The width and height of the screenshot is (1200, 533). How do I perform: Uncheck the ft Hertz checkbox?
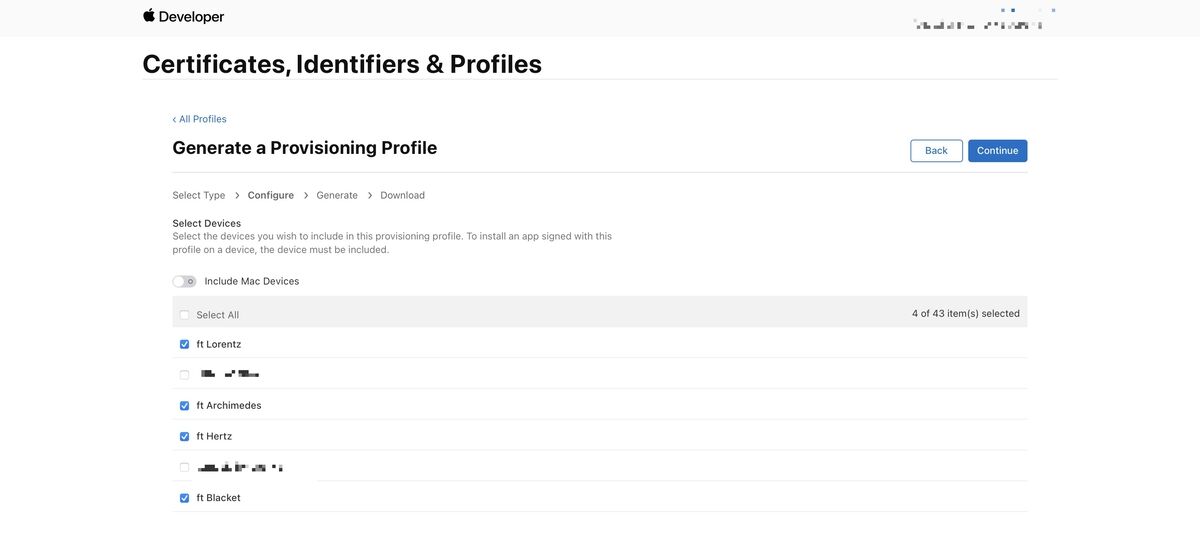[184, 437]
